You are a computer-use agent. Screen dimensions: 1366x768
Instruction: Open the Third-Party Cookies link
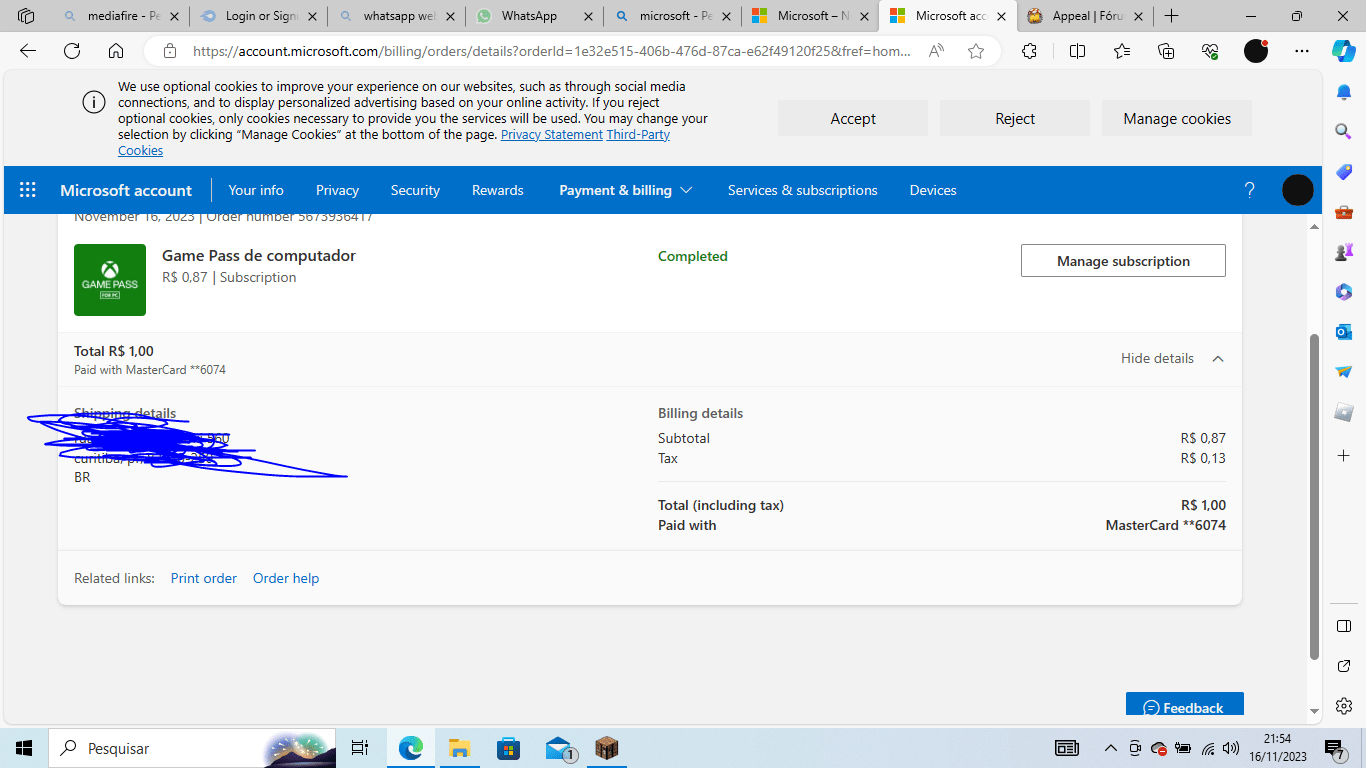pyautogui.click(x=638, y=134)
